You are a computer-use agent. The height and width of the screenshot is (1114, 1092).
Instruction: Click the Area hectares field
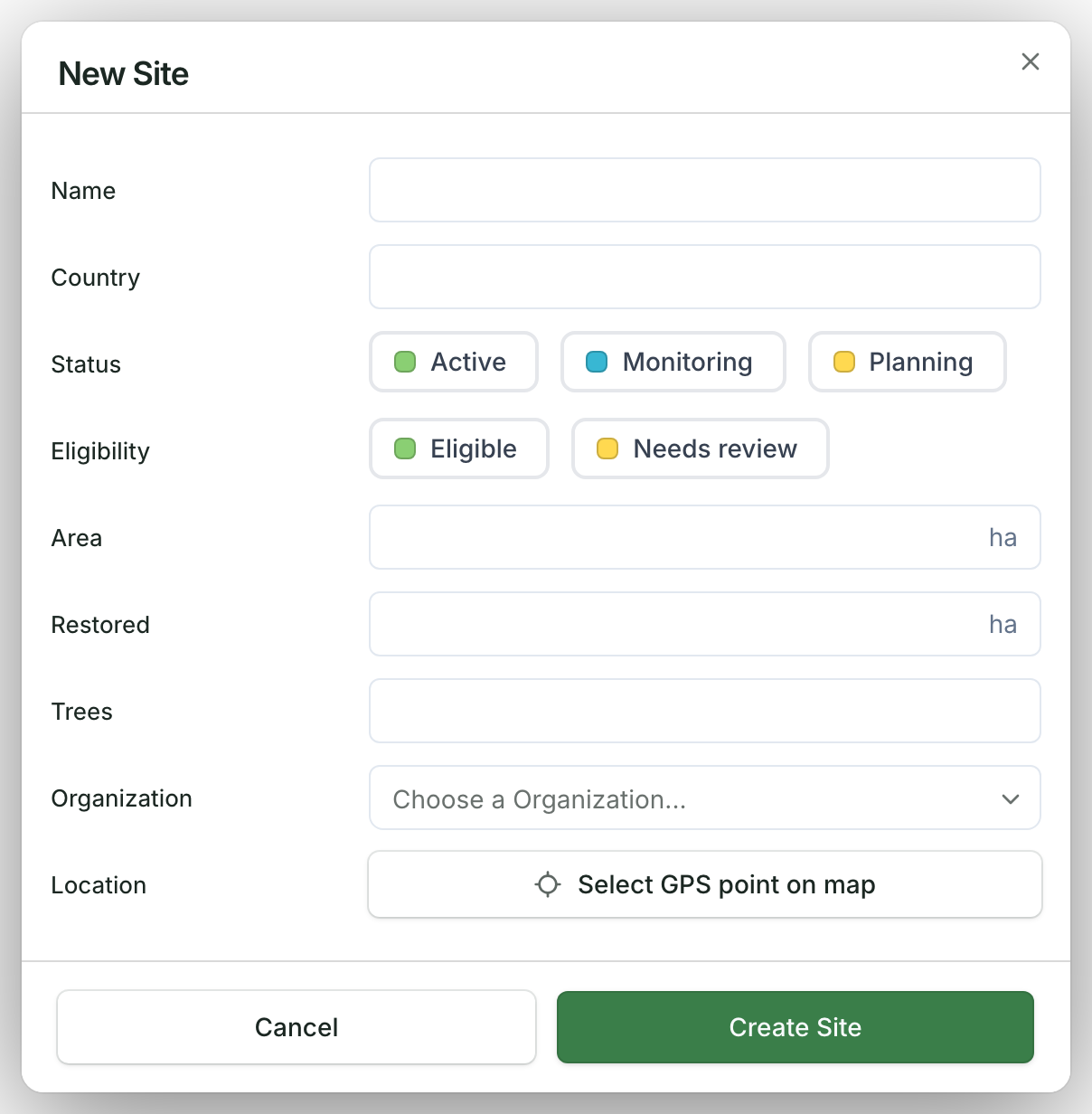(705, 537)
